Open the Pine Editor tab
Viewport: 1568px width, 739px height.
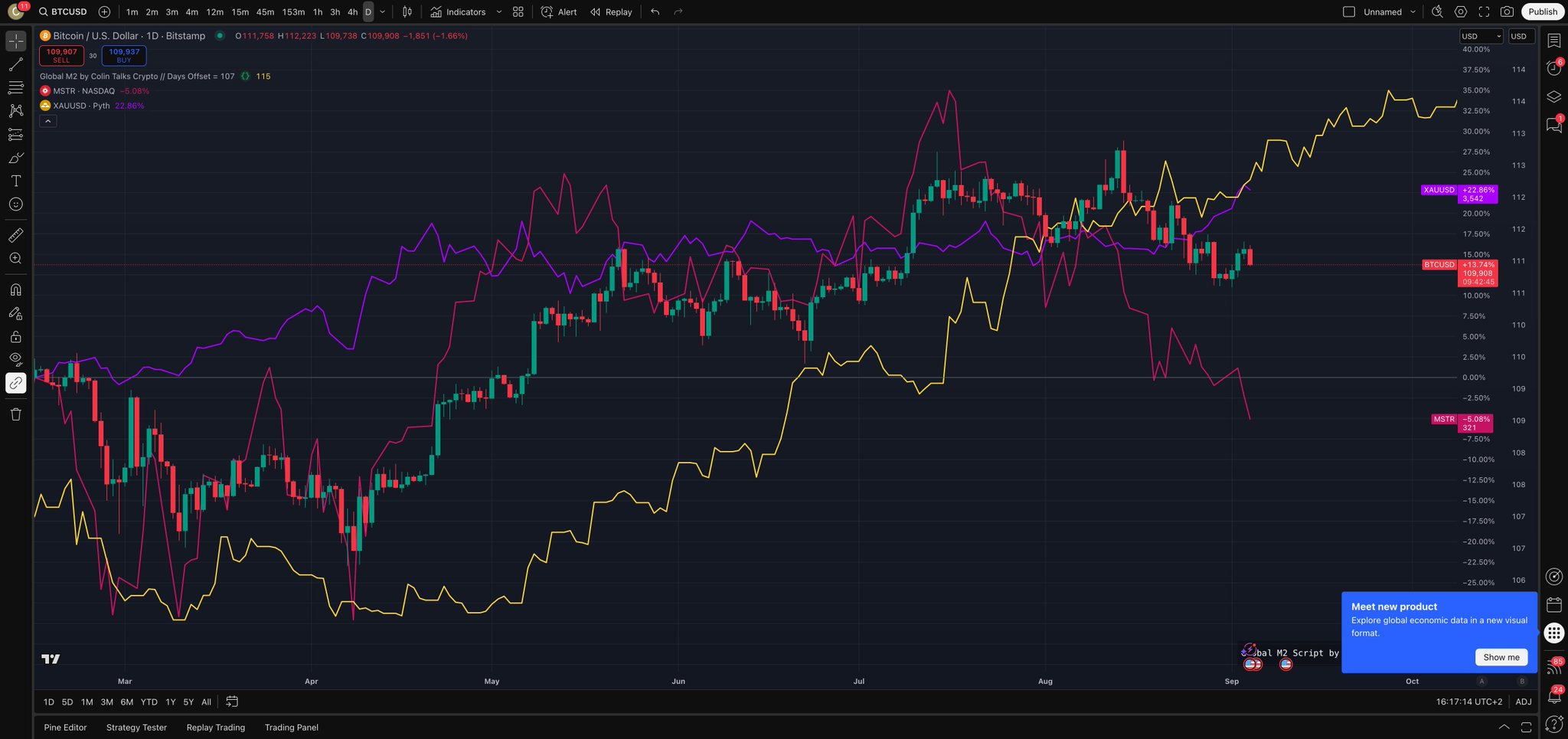pos(65,728)
